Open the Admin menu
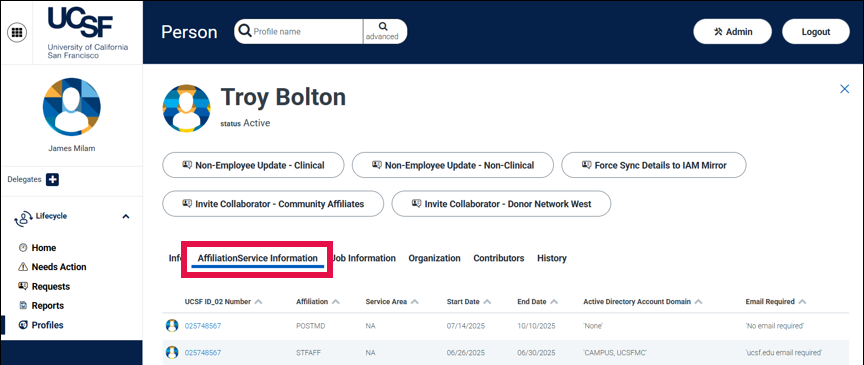Viewport: 864px width, 365px height. (733, 32)
